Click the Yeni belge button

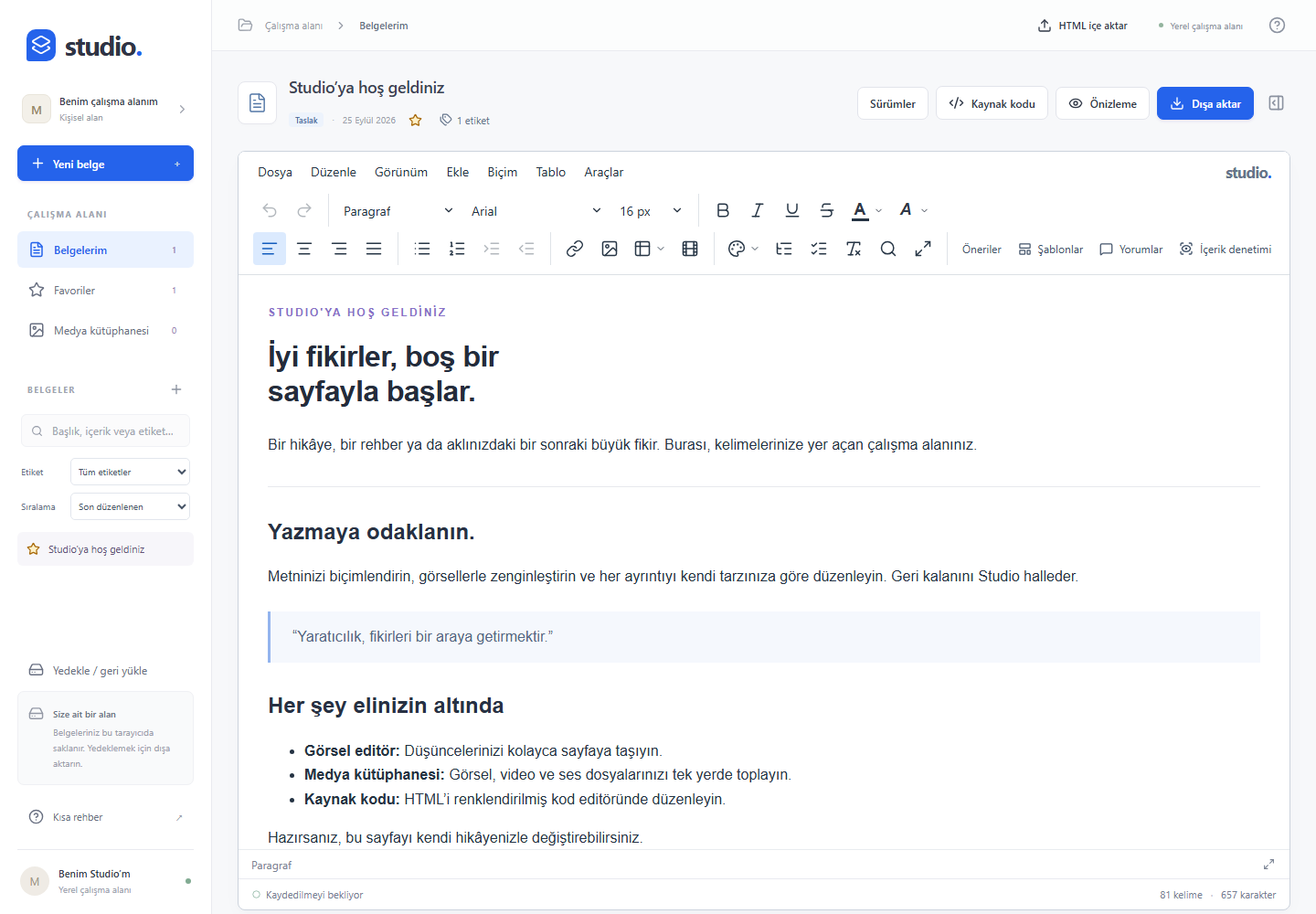point(105,164)
